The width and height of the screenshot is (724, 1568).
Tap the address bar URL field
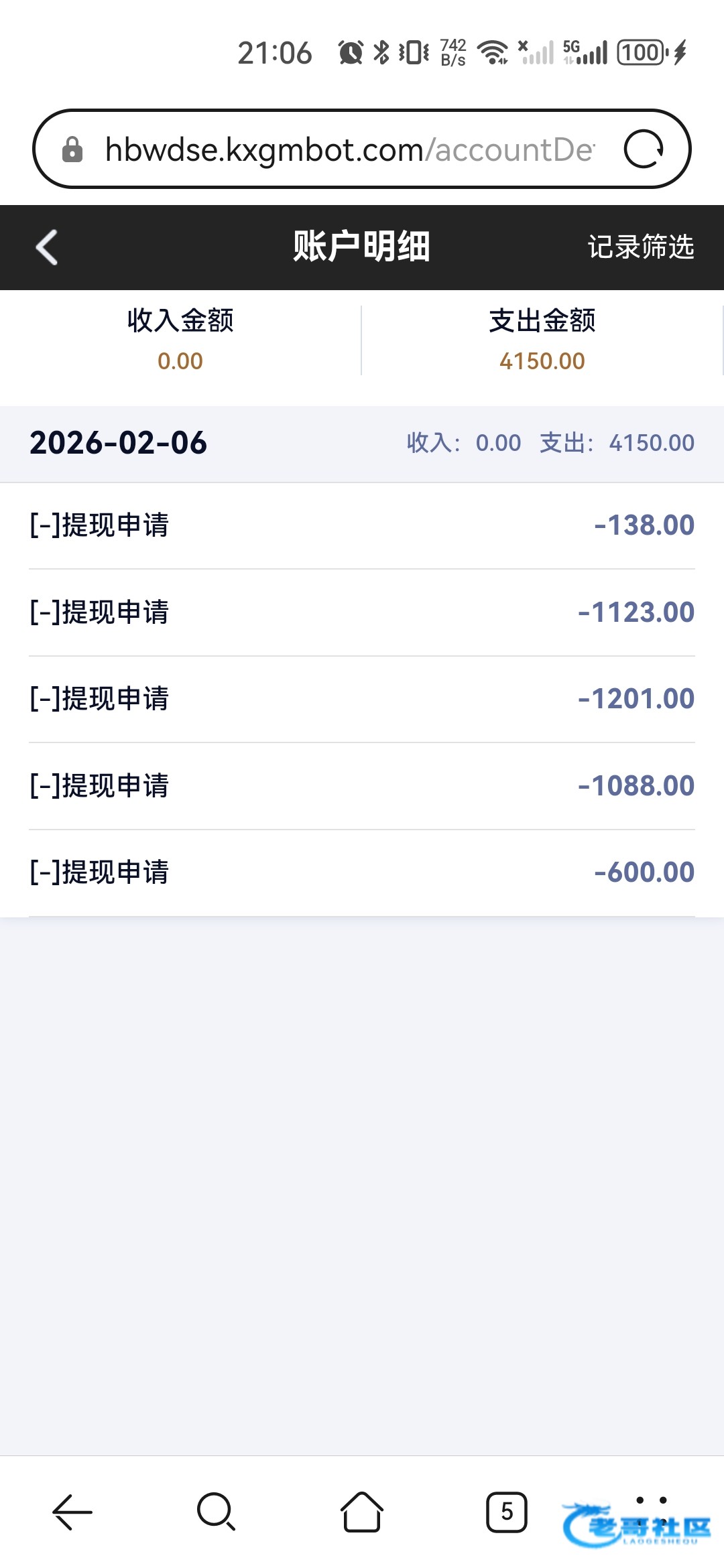point(349,149)
